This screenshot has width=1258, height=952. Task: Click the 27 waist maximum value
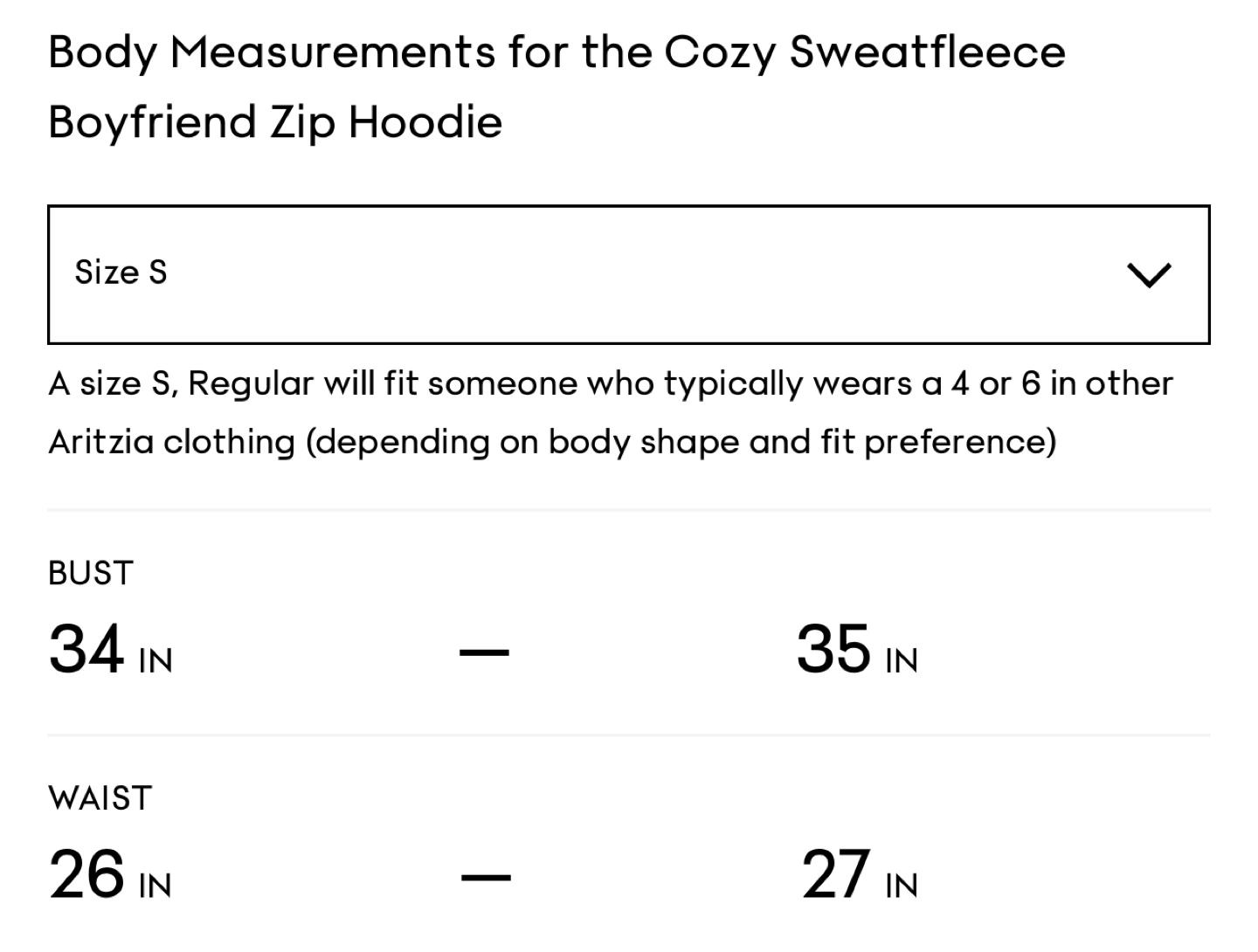point(836,874)
